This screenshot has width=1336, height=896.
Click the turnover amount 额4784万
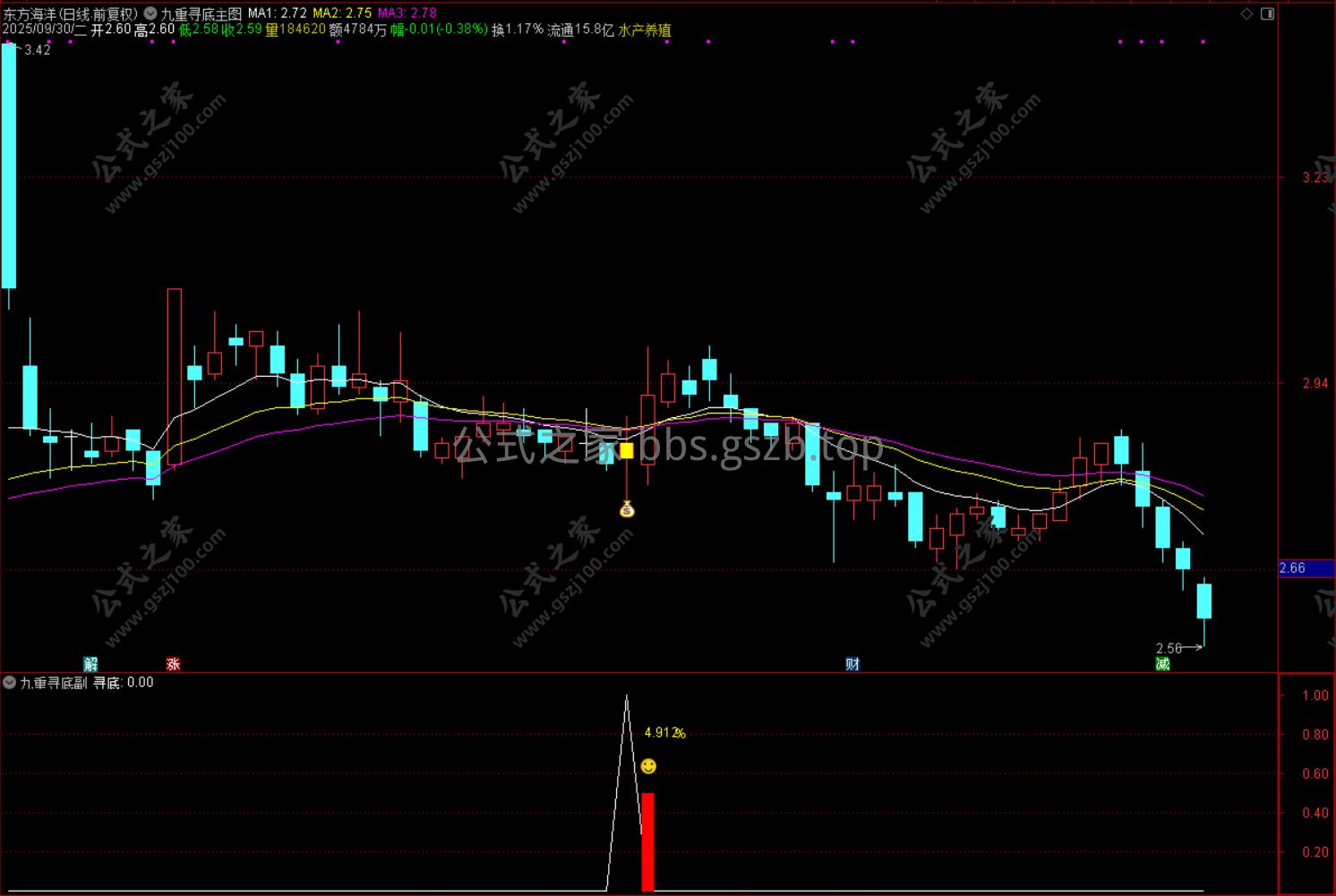[x=358, y=30]
